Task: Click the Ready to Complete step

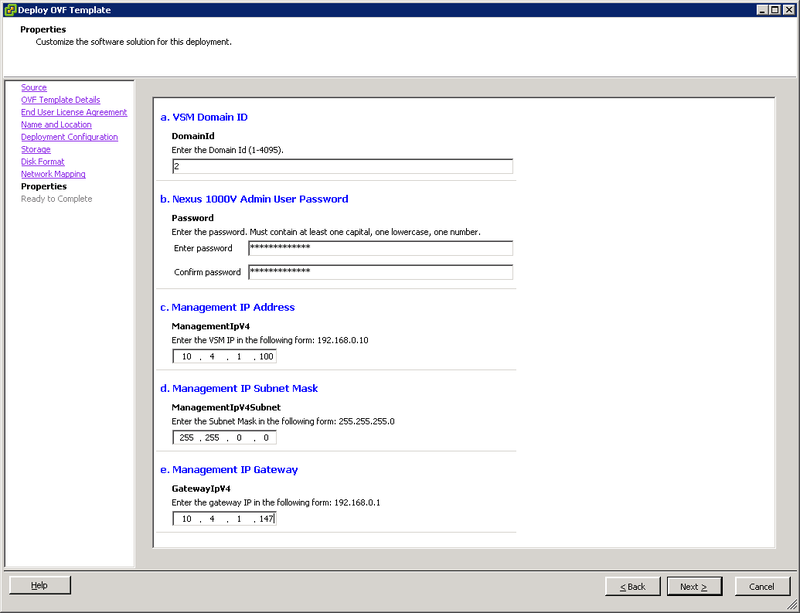Action: (x=57, y=199)
